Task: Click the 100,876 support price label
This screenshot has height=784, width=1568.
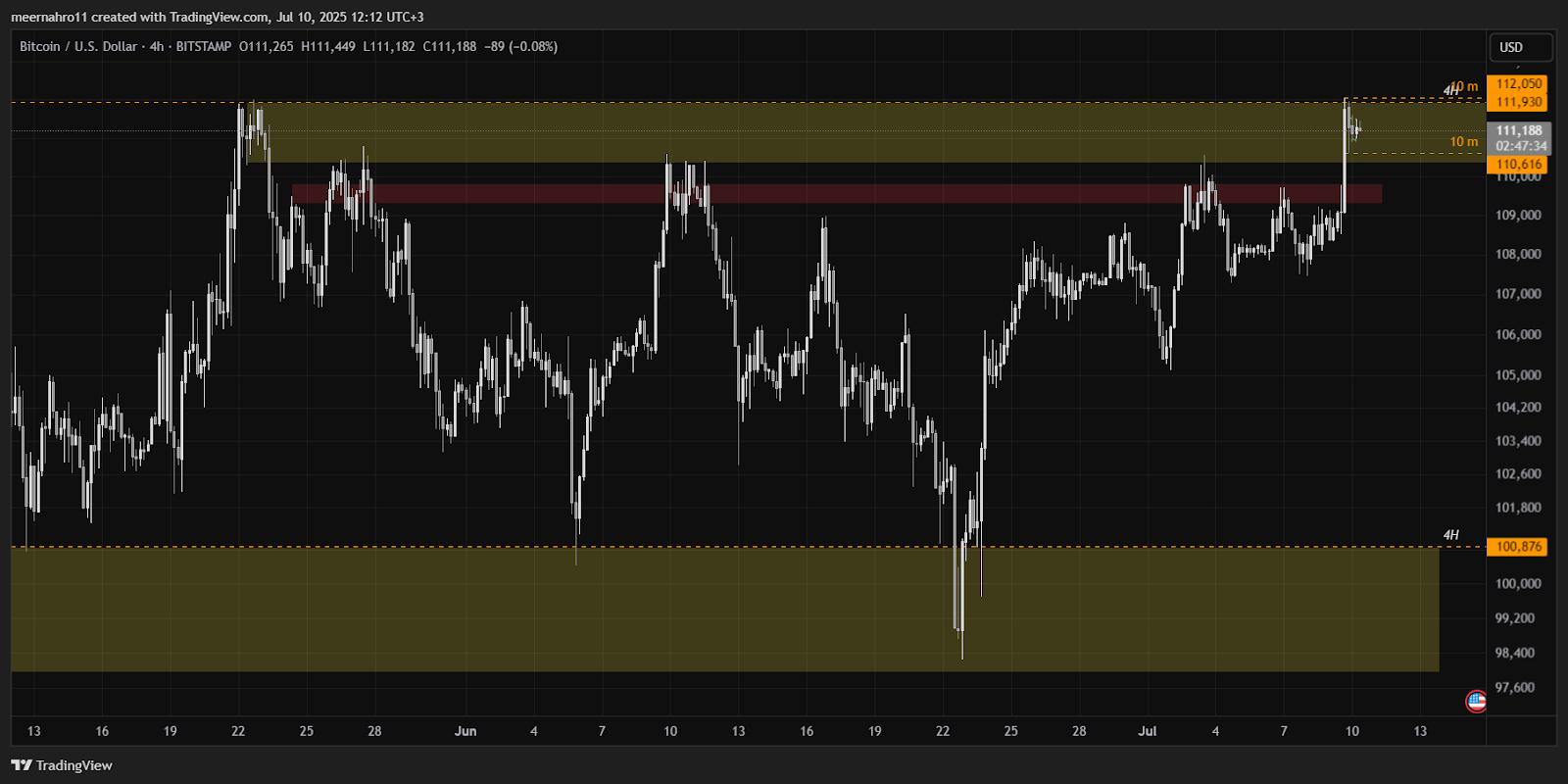Action: 1518,547
